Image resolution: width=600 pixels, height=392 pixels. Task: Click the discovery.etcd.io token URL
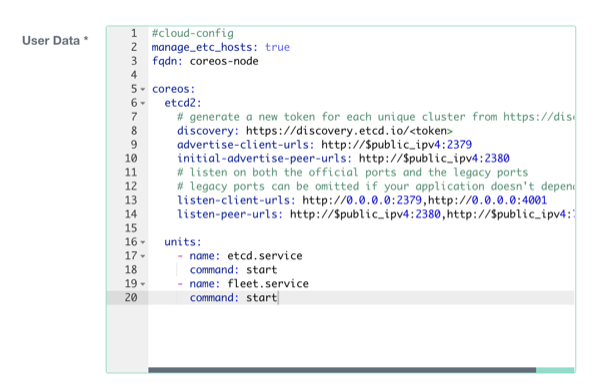tap(349, 131)
